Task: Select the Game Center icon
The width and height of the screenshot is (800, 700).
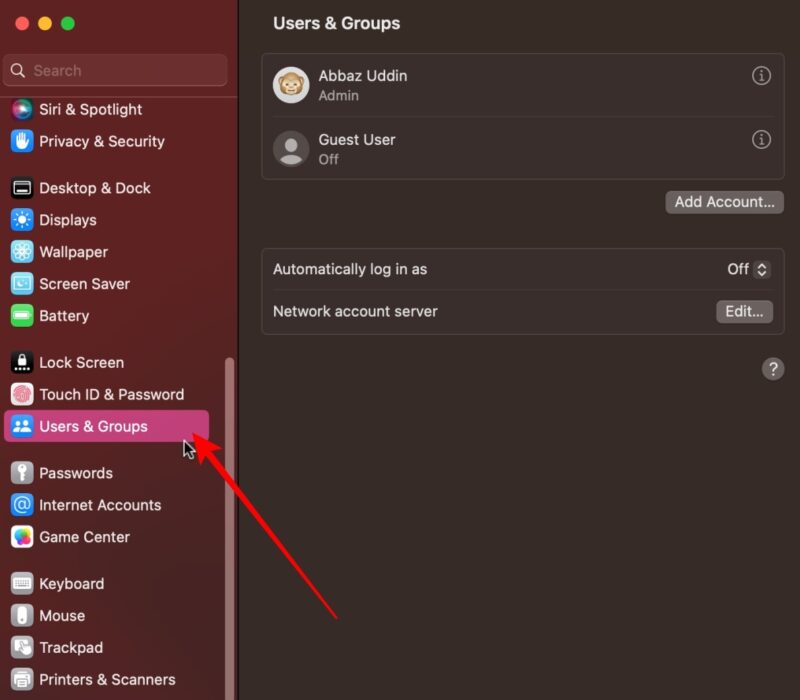Action: (22, 537)
